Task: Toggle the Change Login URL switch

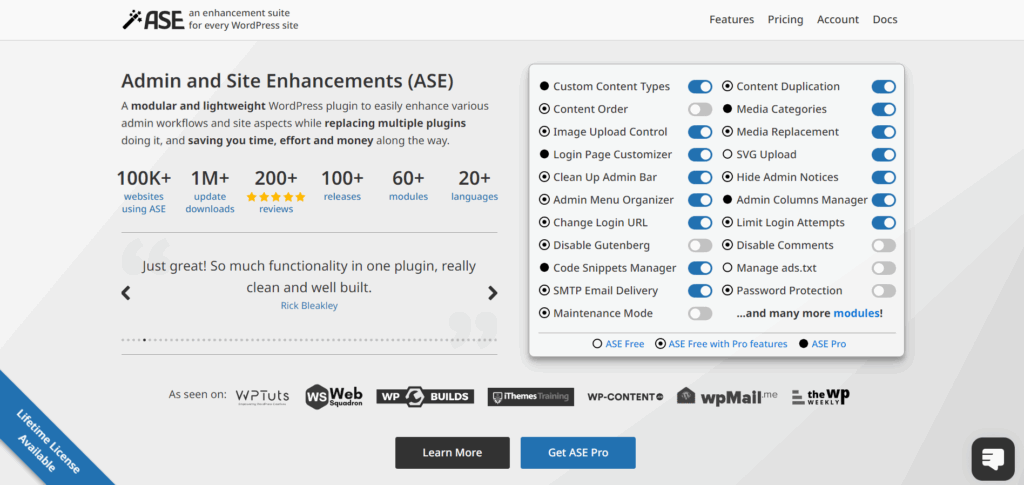Action: (700, 223)
